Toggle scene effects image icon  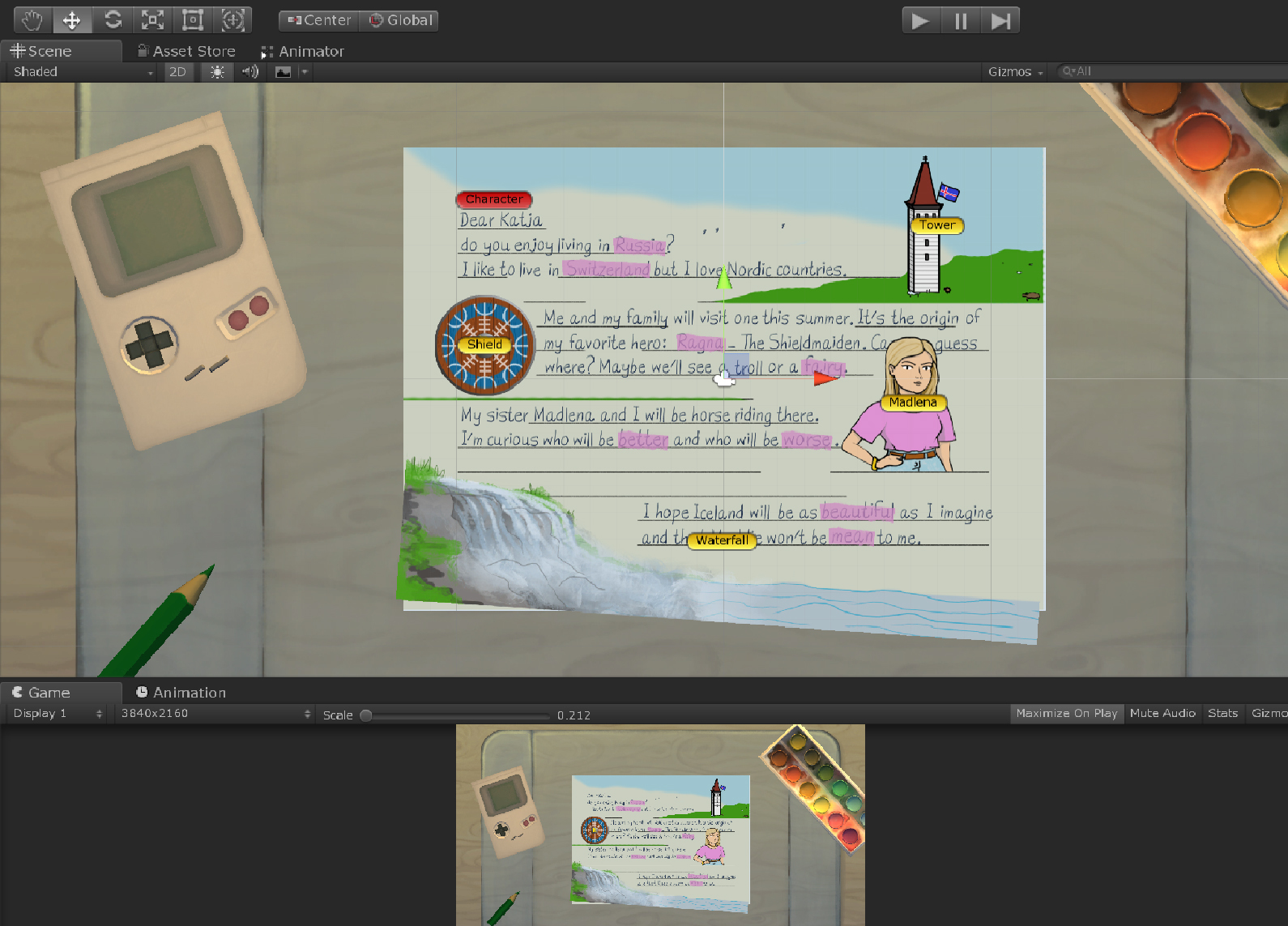(283, 71)
